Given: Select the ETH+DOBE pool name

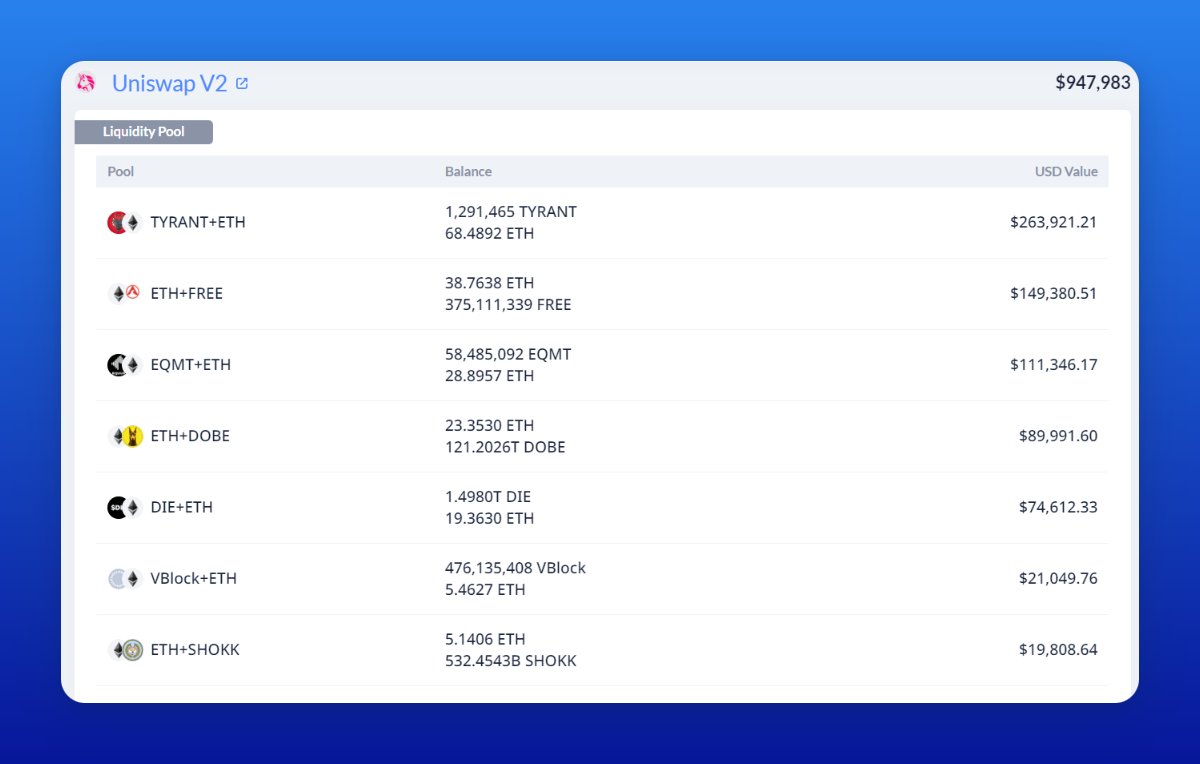Looking at the screenshot, I should [x=190, y=436].
